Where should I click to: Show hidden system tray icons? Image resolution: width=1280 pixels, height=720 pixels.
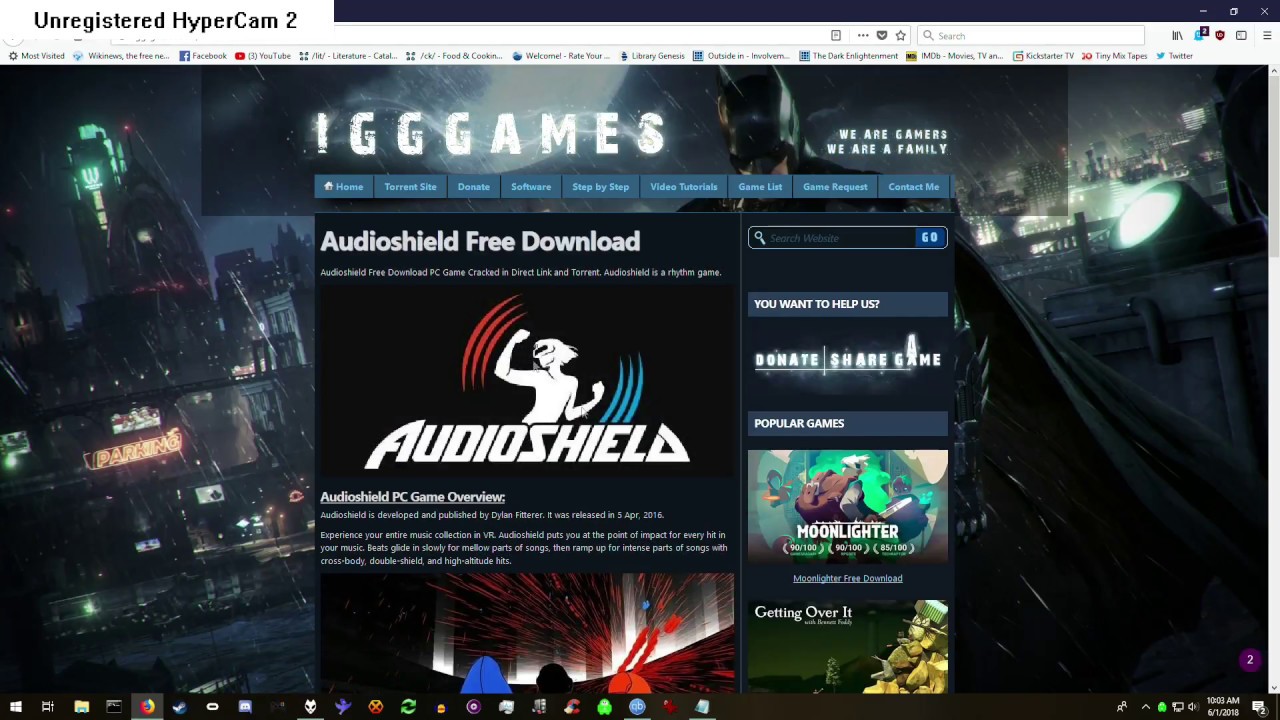(x=1146, y=707)
